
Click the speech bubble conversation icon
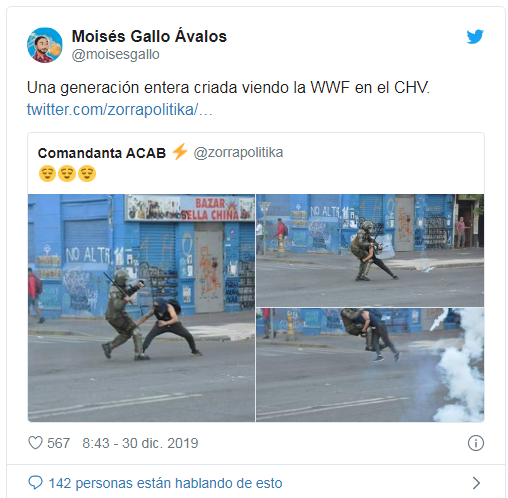(x=35, y=483)
